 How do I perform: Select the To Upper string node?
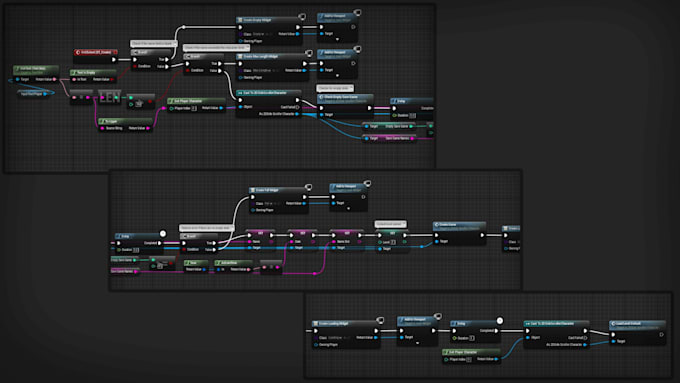(125, 125)
